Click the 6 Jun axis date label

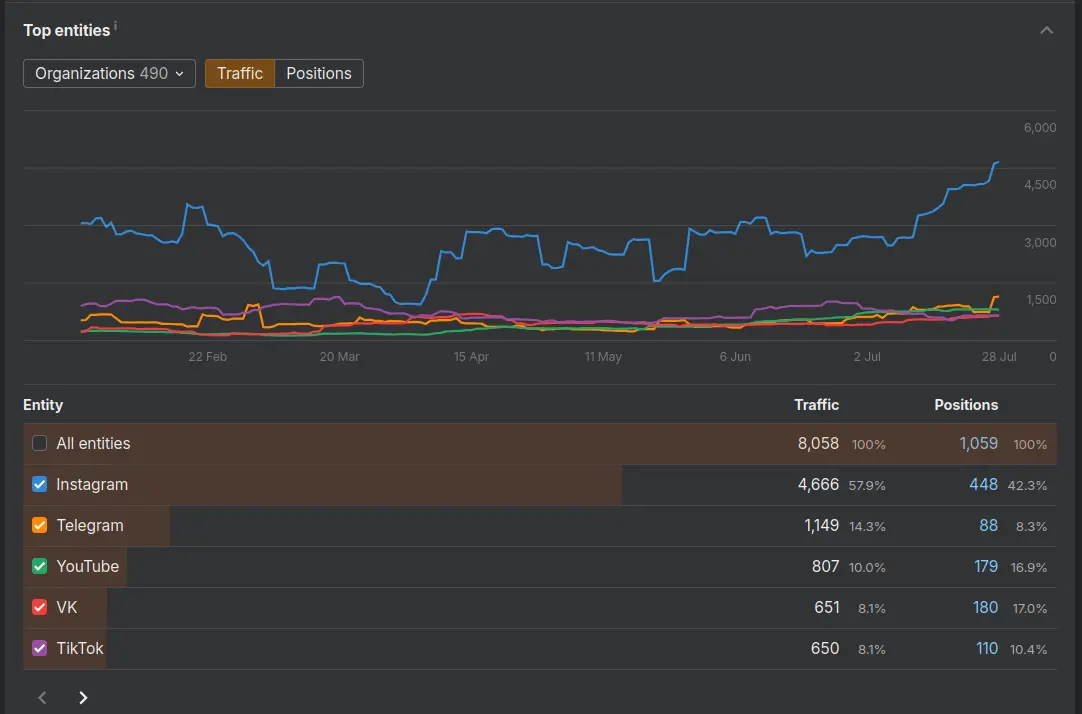point(735,357)
